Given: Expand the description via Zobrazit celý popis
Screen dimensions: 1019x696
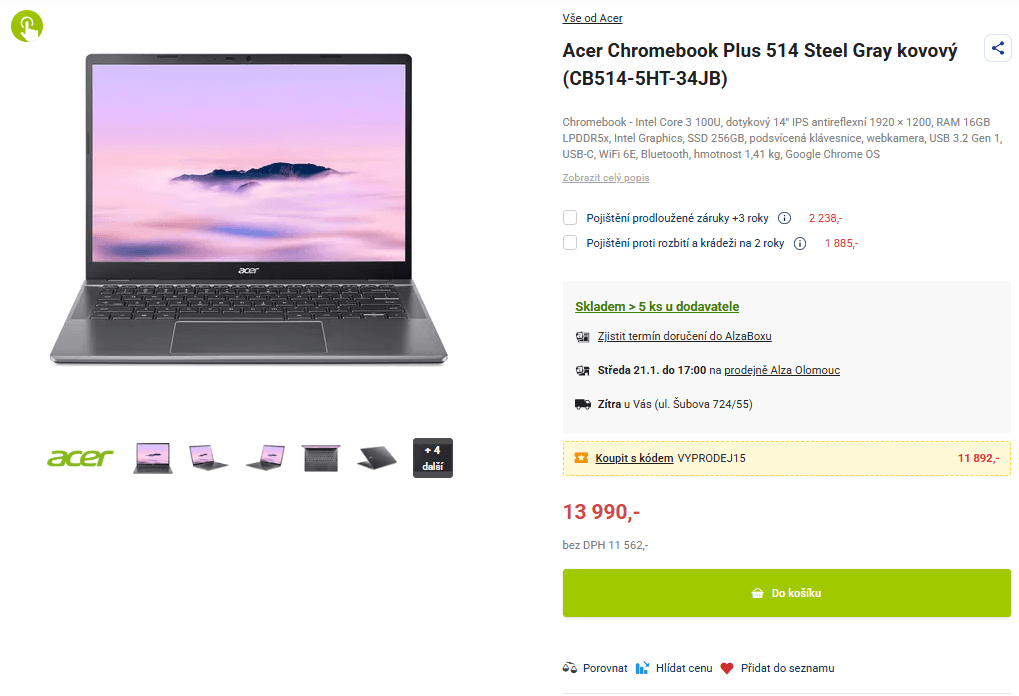Looking at the screenshot, I should (605, 176).
